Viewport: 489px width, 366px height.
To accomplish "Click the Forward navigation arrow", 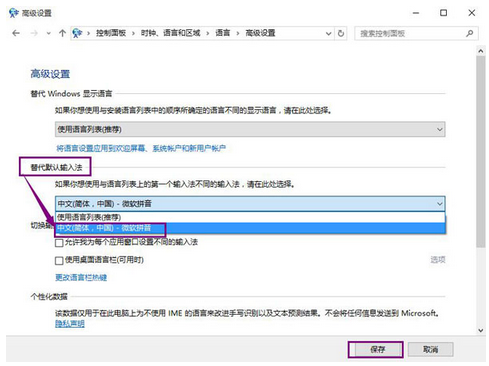I will [x=34, y=33].
